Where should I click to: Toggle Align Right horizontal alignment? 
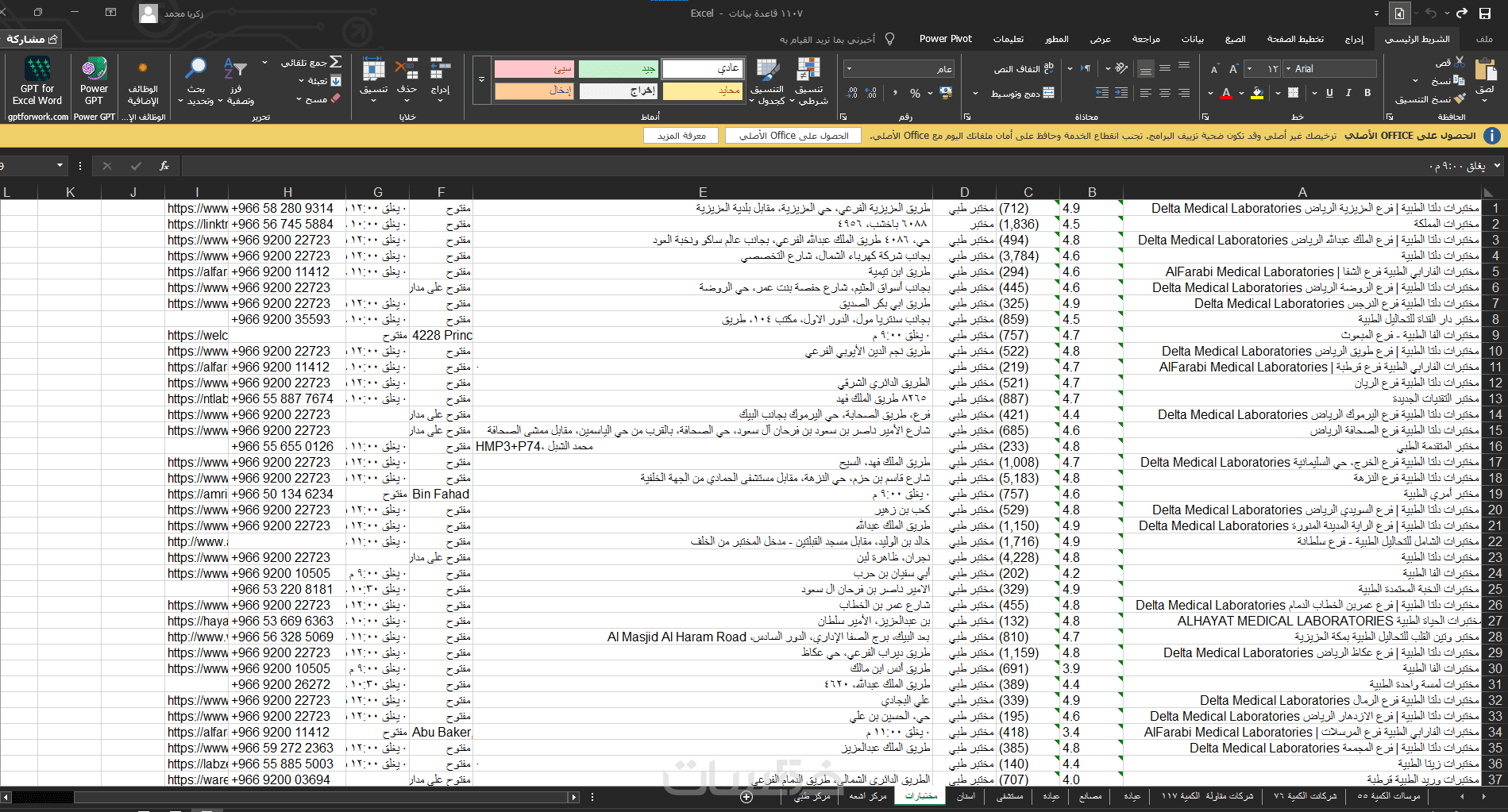pos(1184,93)
